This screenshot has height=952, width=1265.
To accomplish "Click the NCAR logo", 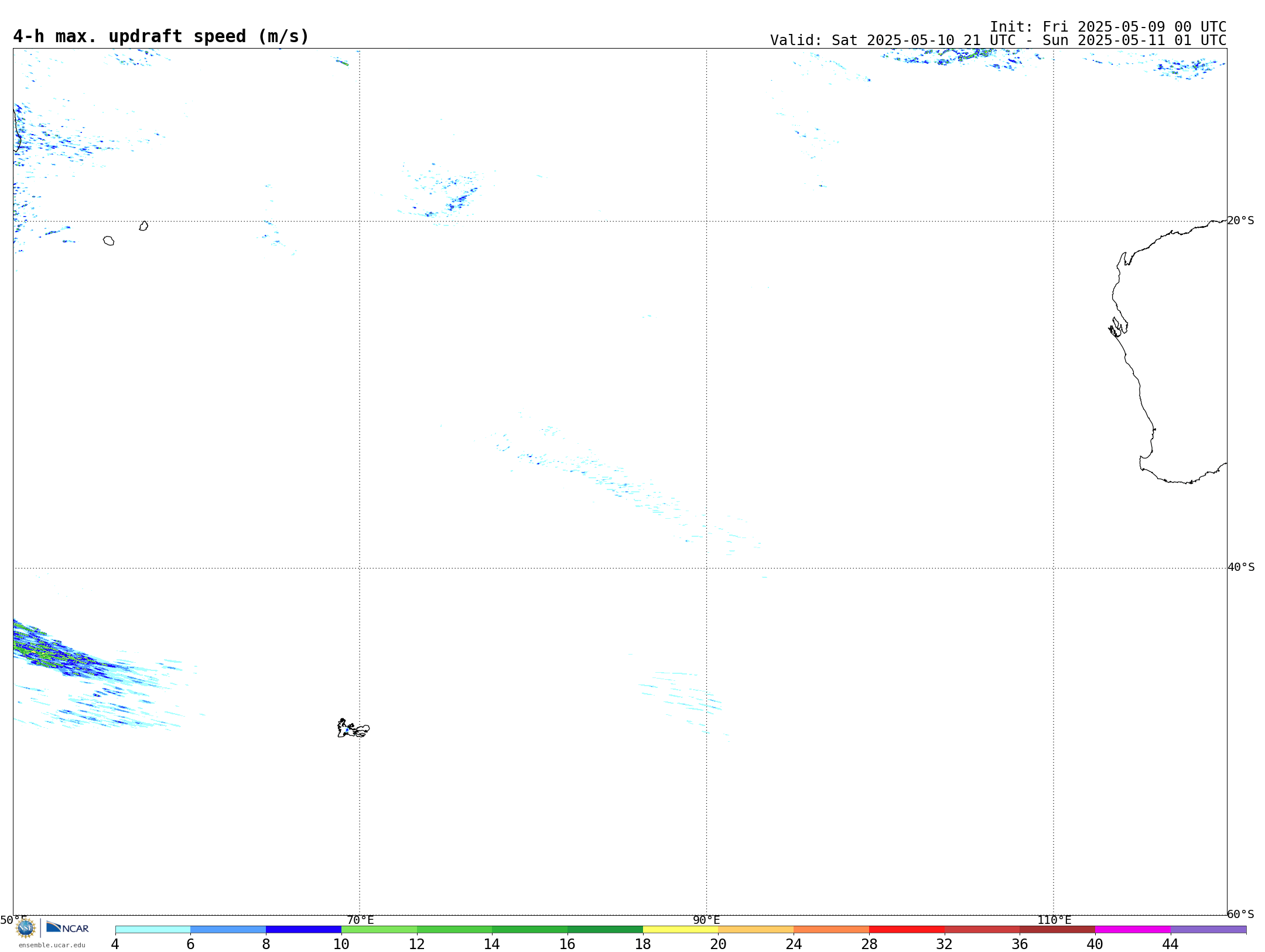I will pyautogui.click(x=67, y=927).
